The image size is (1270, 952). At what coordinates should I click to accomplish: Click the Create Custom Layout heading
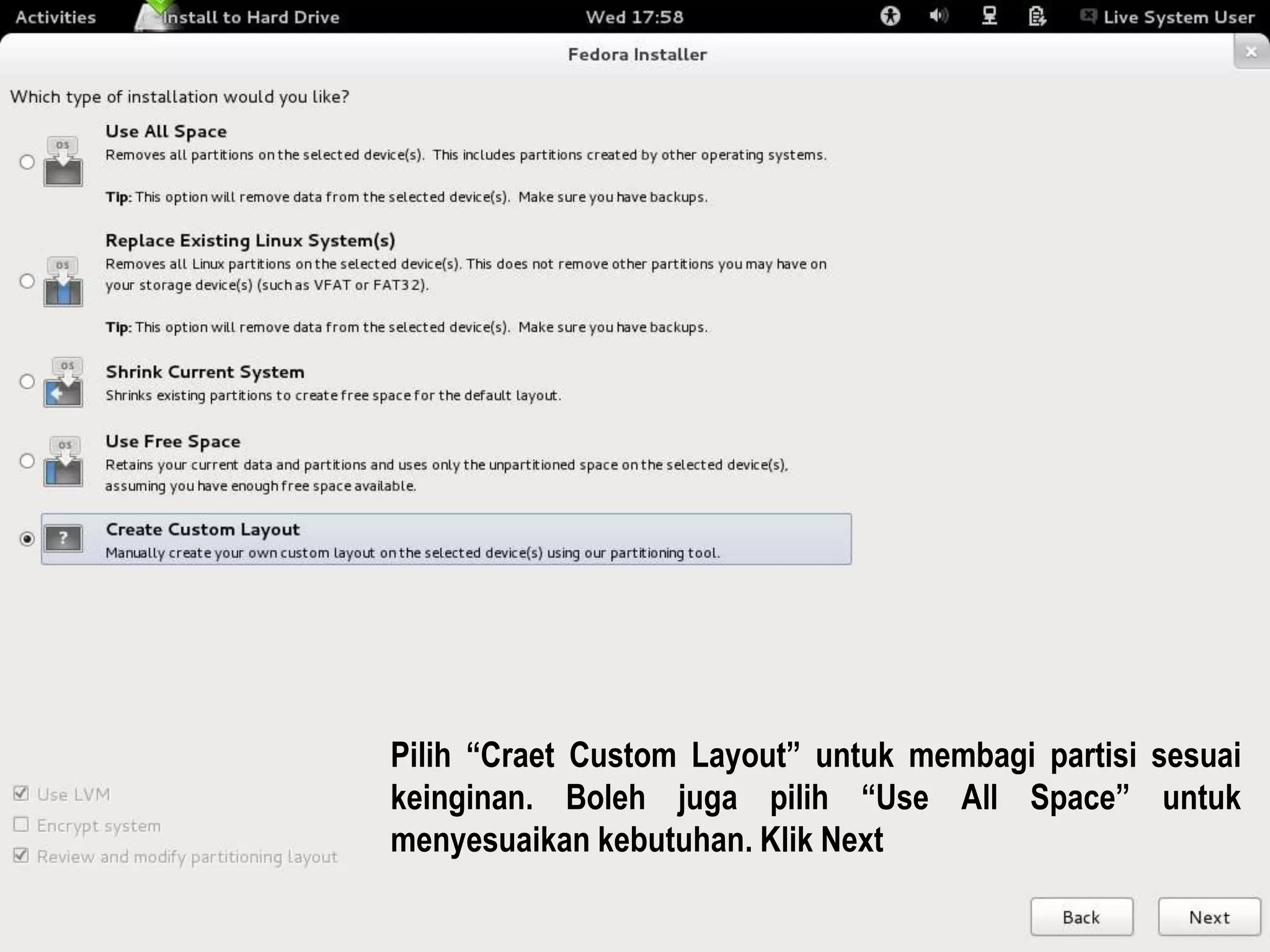point(203,529)
